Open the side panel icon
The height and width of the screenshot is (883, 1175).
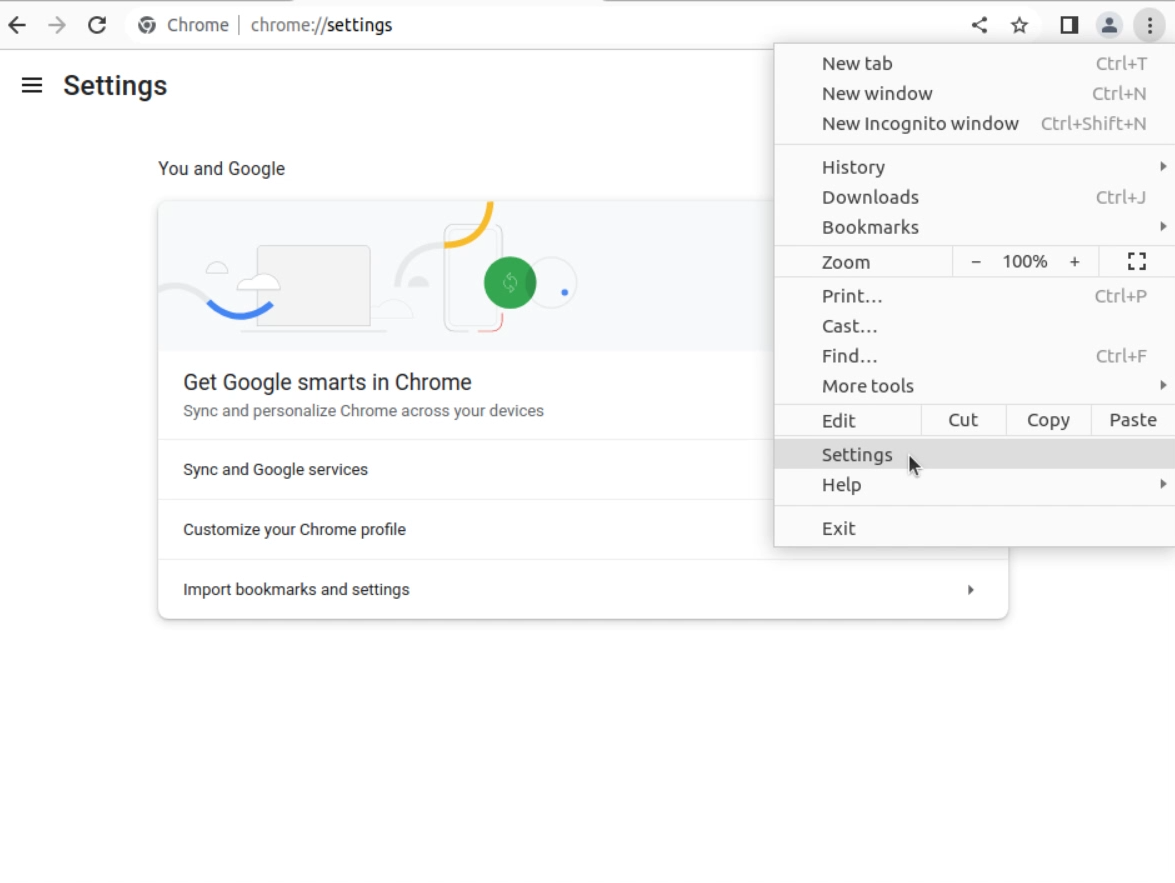coord(1069,25)
